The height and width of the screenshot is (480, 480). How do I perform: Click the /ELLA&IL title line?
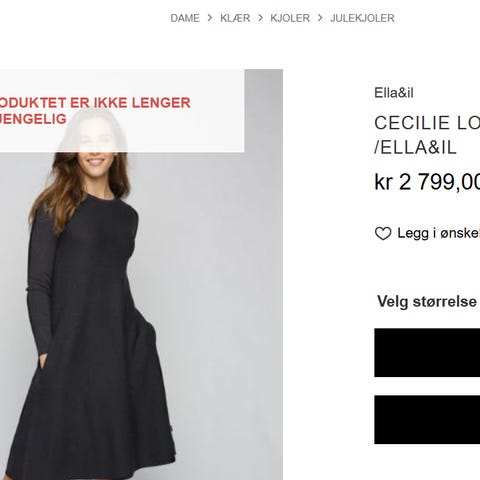click(415, 147)
